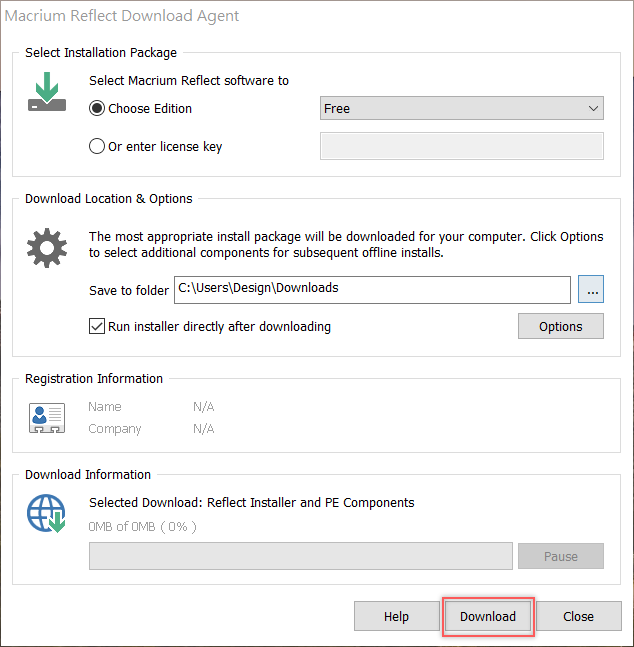Click the Macrium Reflect Download Agent title
Screen dimensions: 634x647
(x=122, y=17)
